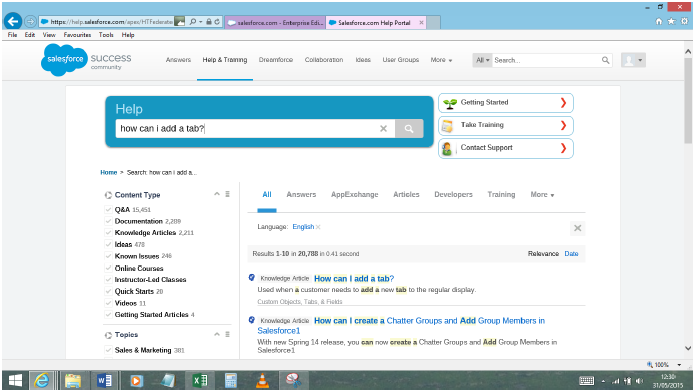Switch to the Answers results tab
694x392 pixels.
(x=301, y=195)
